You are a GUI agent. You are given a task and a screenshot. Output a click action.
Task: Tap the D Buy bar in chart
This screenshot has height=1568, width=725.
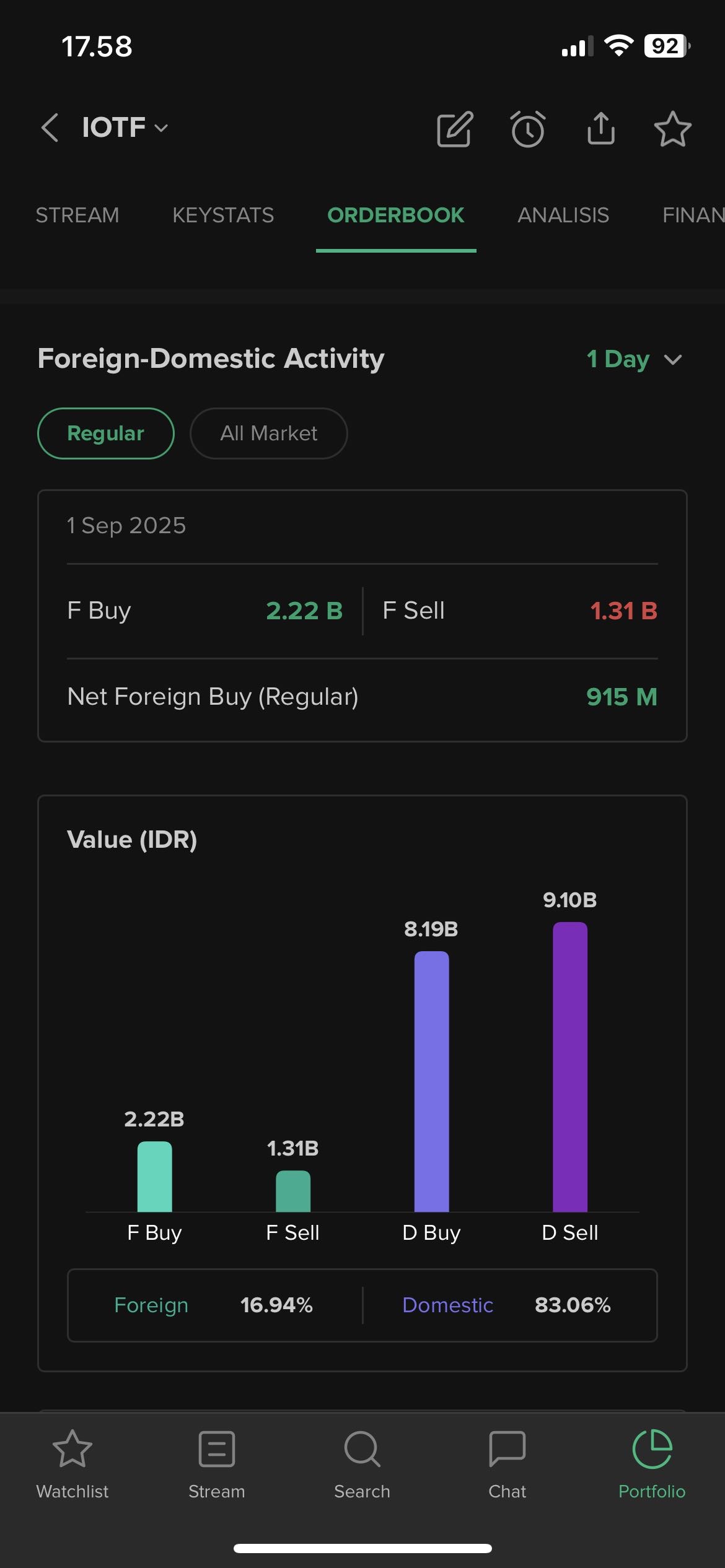click(431, 1081)
